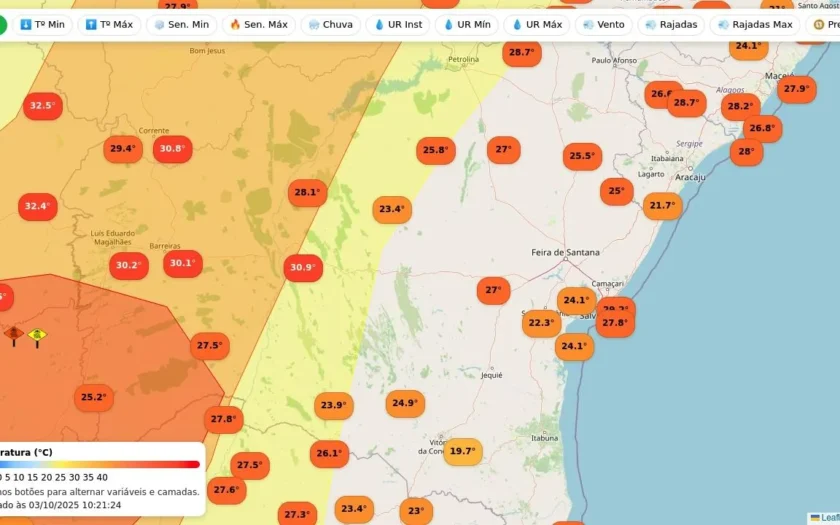Select the Tº Min temperature layer

[42, 25]
